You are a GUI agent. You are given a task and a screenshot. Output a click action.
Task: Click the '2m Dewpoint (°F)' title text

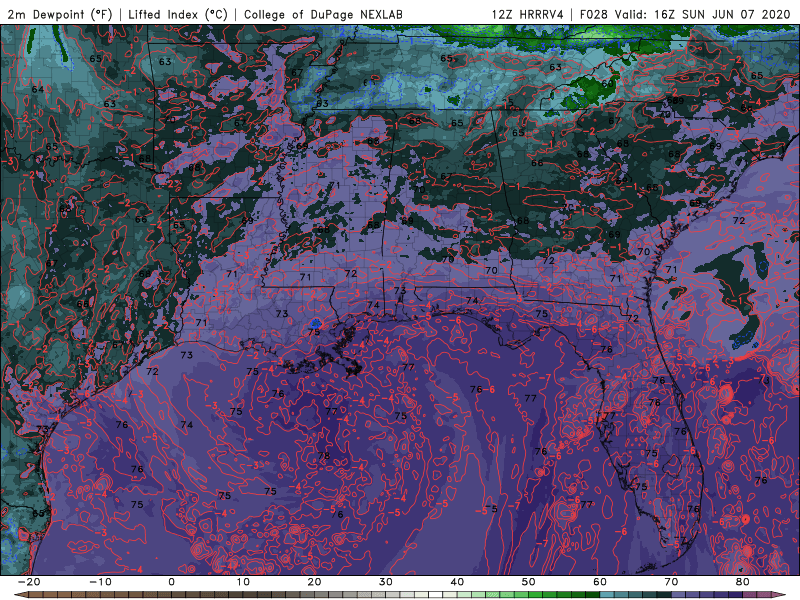[x=59, y=14]
